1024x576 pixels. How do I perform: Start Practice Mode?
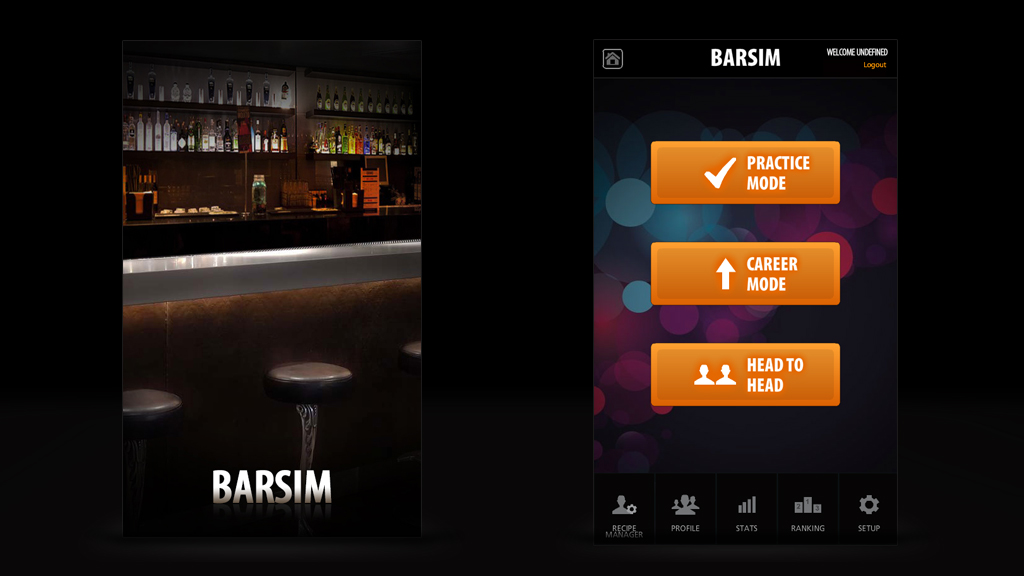pyautogui.click(x=745, y=171)
